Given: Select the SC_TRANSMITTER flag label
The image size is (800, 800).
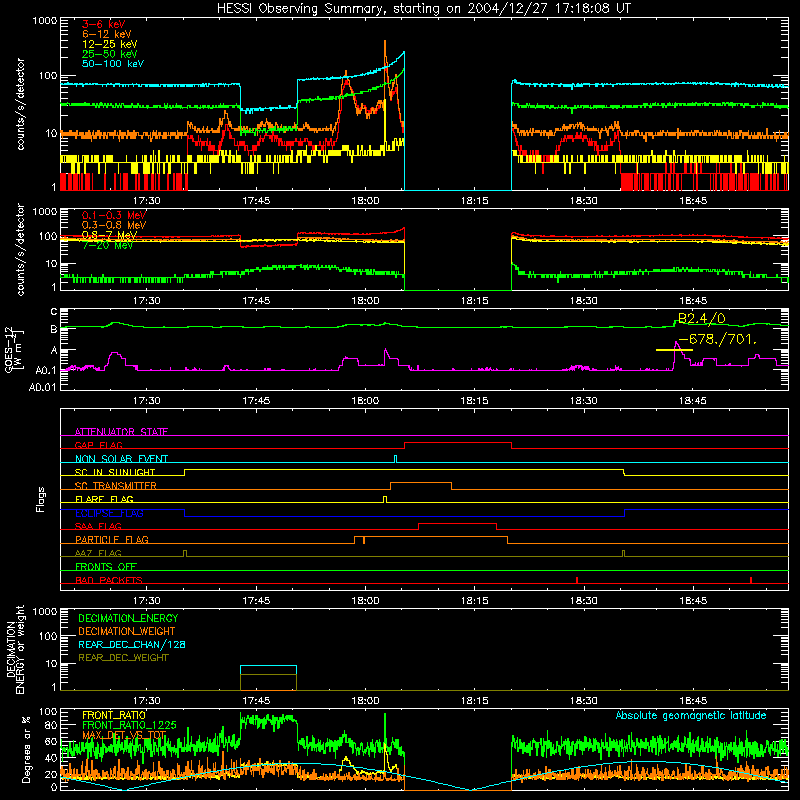Looking at the screenshot, I should (116, 486).
